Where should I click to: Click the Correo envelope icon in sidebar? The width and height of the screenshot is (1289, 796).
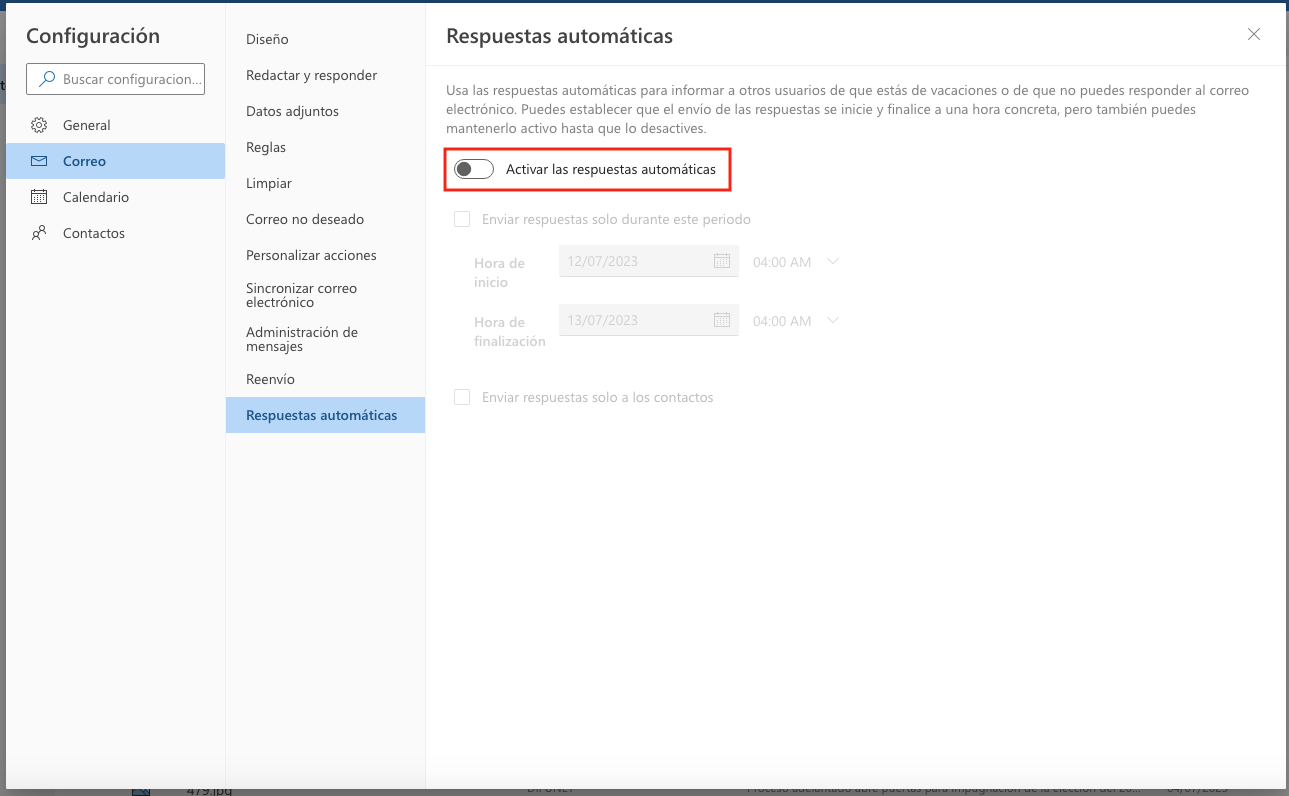tap(40, 160)
